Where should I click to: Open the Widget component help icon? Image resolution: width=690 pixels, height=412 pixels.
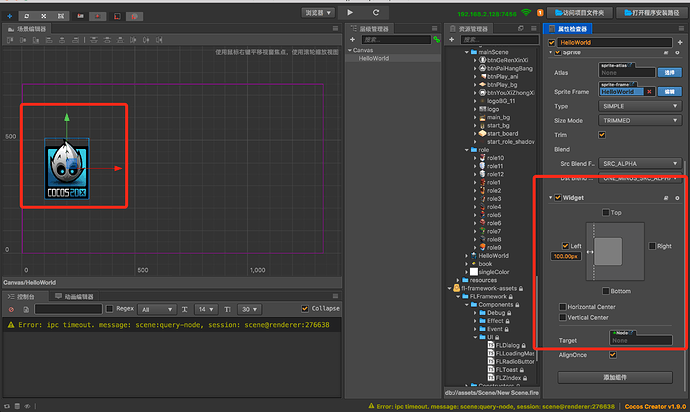click(666, 198)
